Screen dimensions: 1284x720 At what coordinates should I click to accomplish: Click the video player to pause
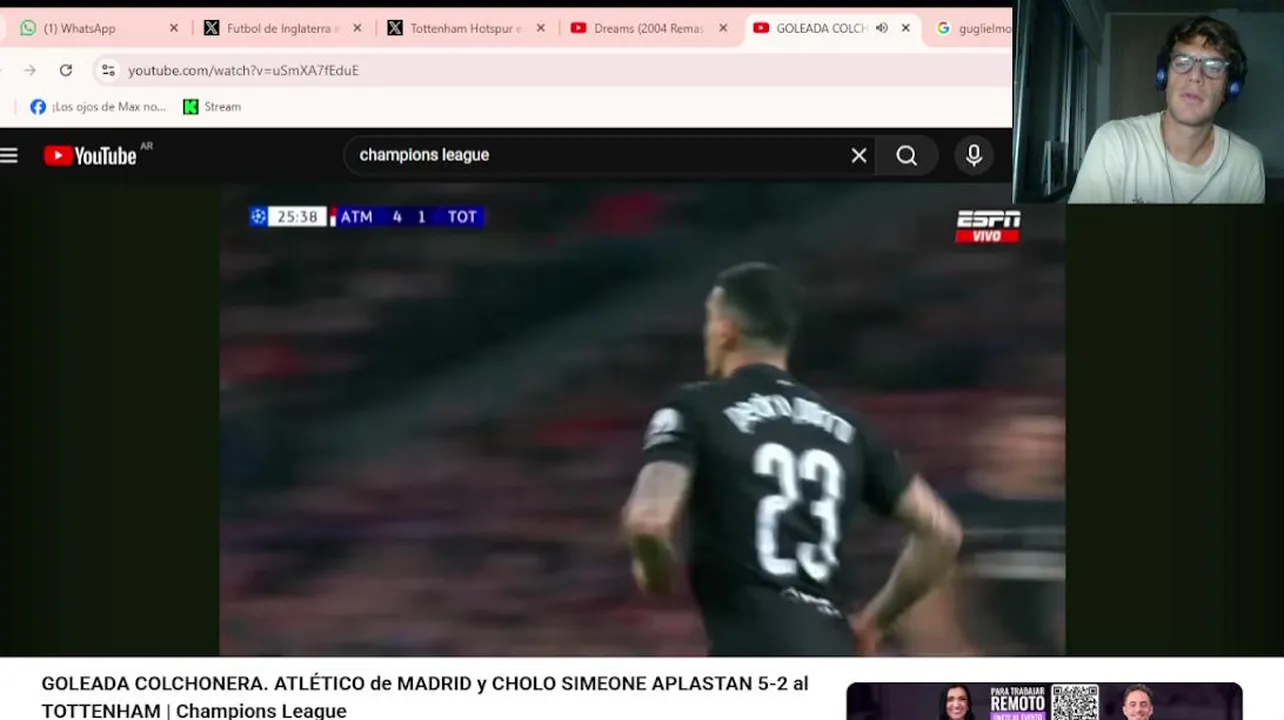642,420
